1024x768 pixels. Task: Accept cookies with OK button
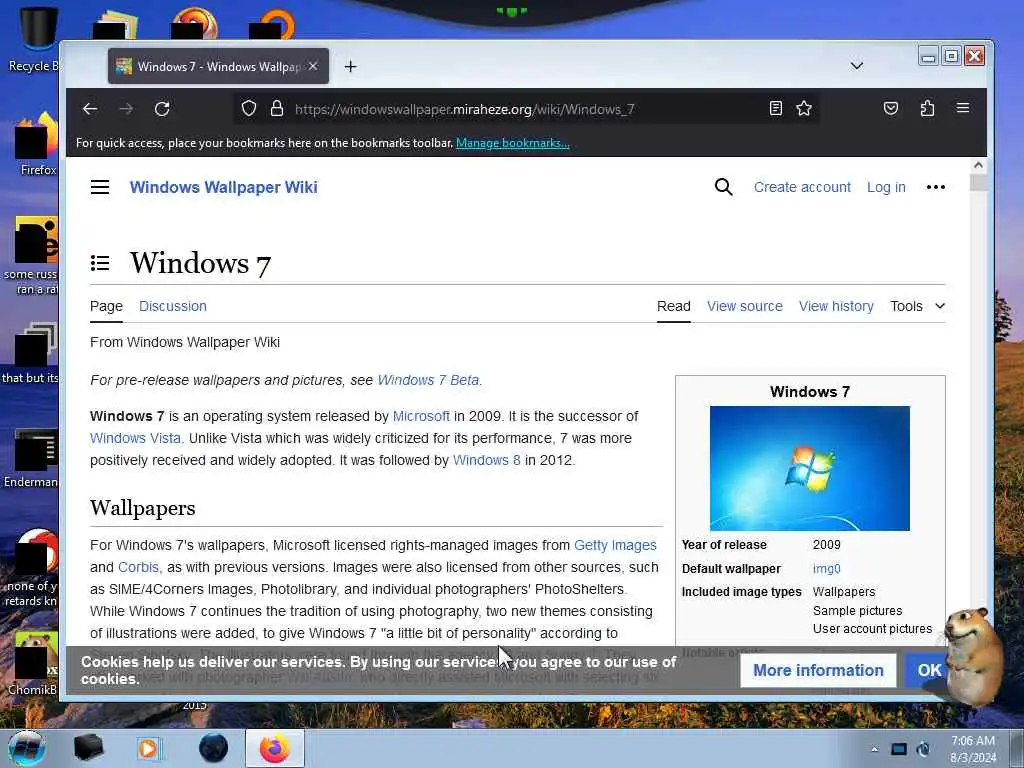click(929, 671)
